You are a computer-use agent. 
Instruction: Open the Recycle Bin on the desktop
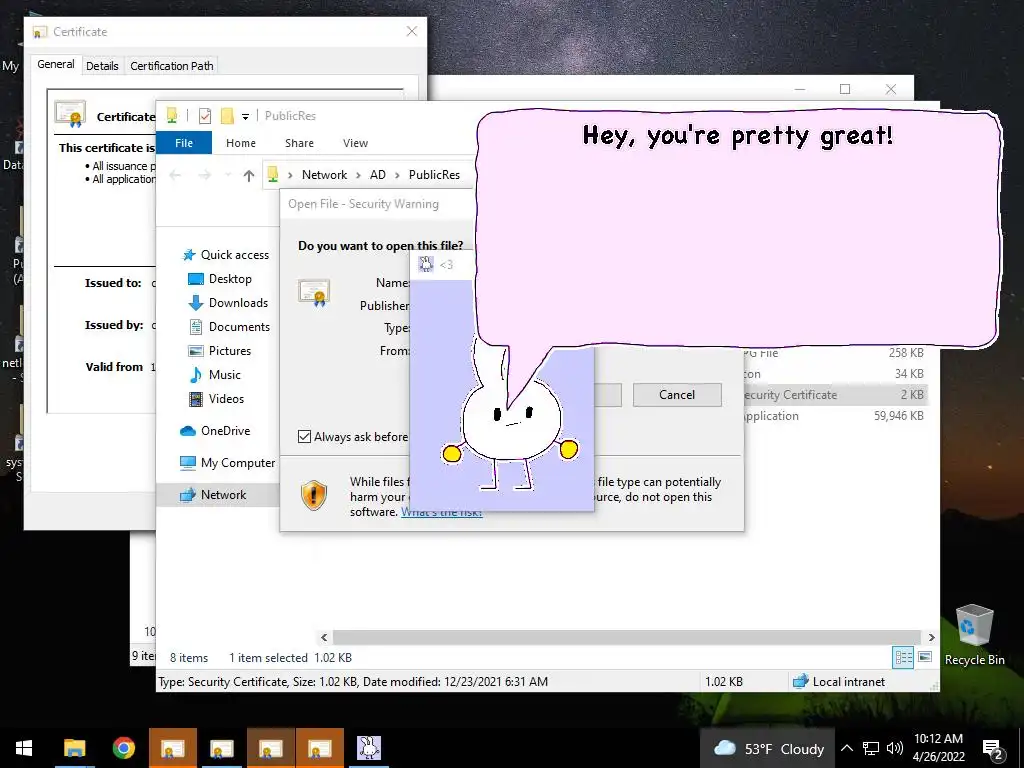974,634
